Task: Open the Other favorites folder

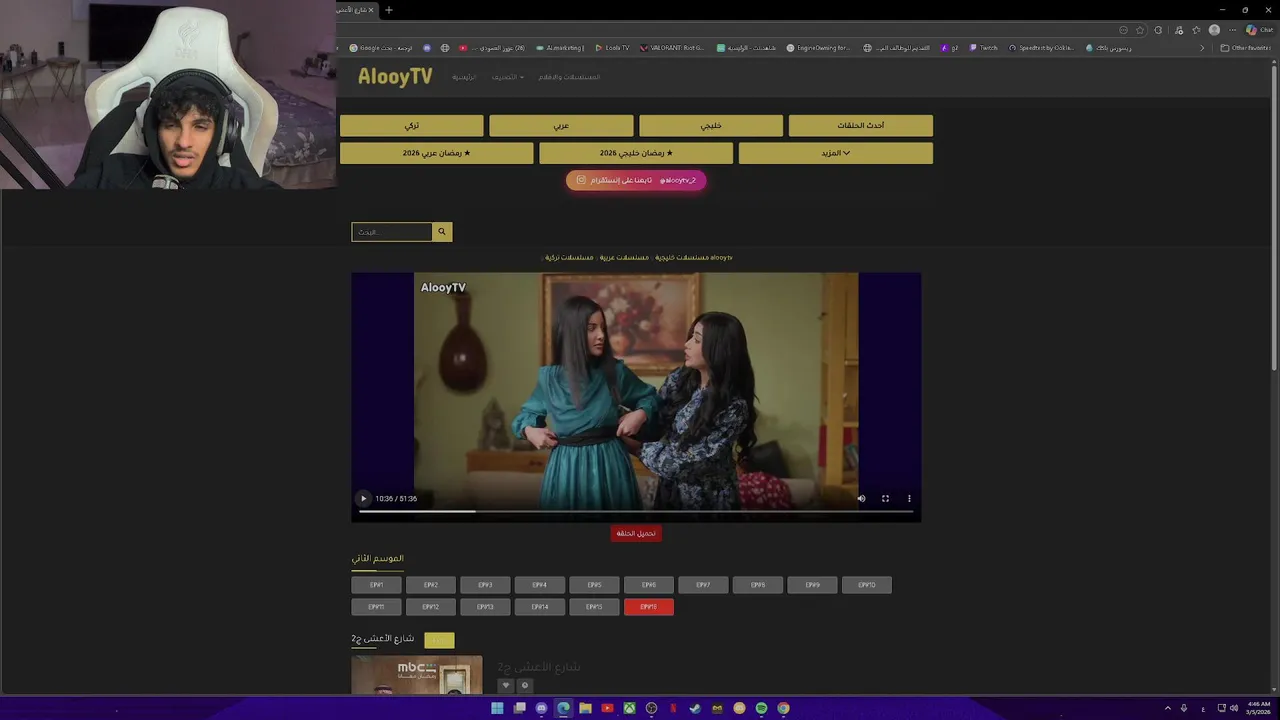Action: pos(1245,48)
